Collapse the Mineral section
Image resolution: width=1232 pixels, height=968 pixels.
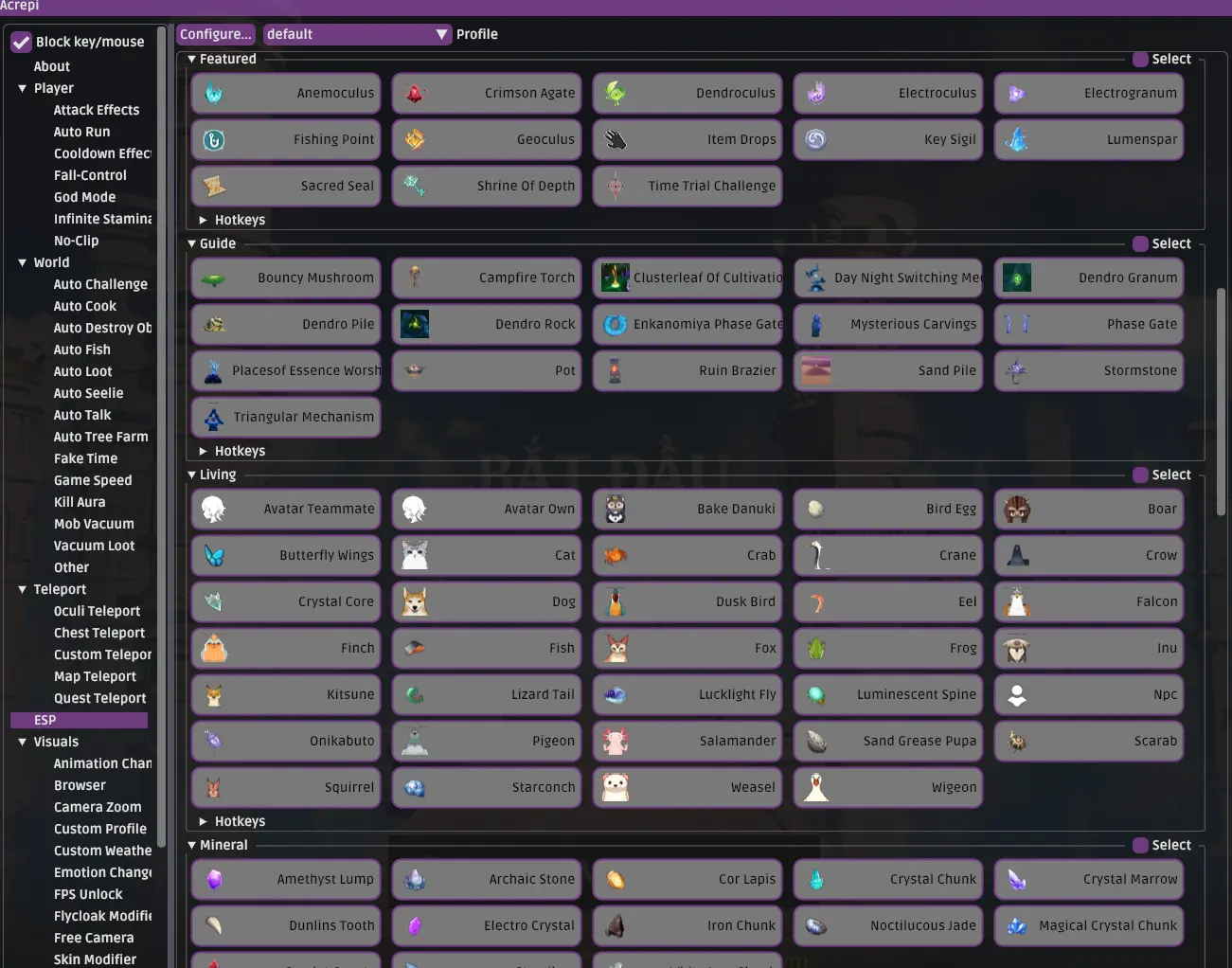(x=192, y=845)
